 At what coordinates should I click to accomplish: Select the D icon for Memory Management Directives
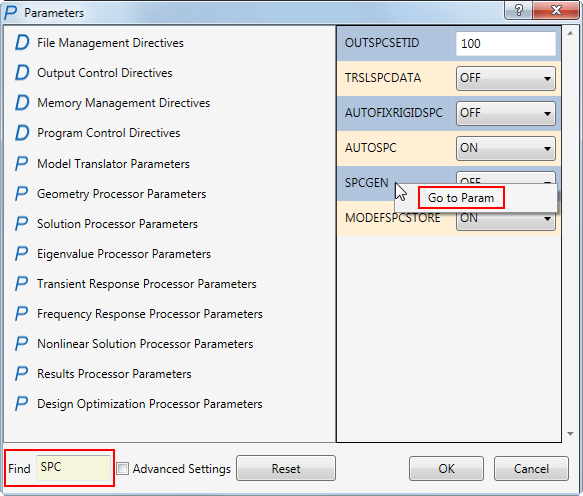(x=22, y=103)
